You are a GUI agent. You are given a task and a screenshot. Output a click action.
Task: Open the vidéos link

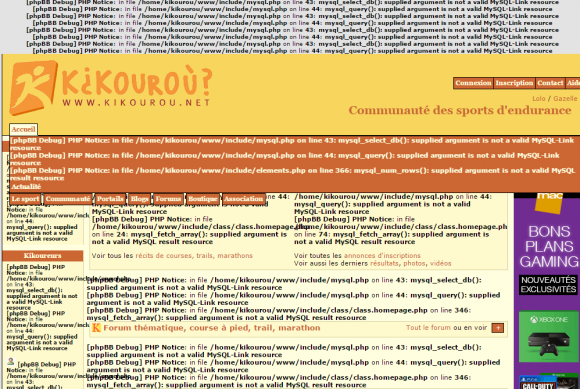click(x=441, y=263)
